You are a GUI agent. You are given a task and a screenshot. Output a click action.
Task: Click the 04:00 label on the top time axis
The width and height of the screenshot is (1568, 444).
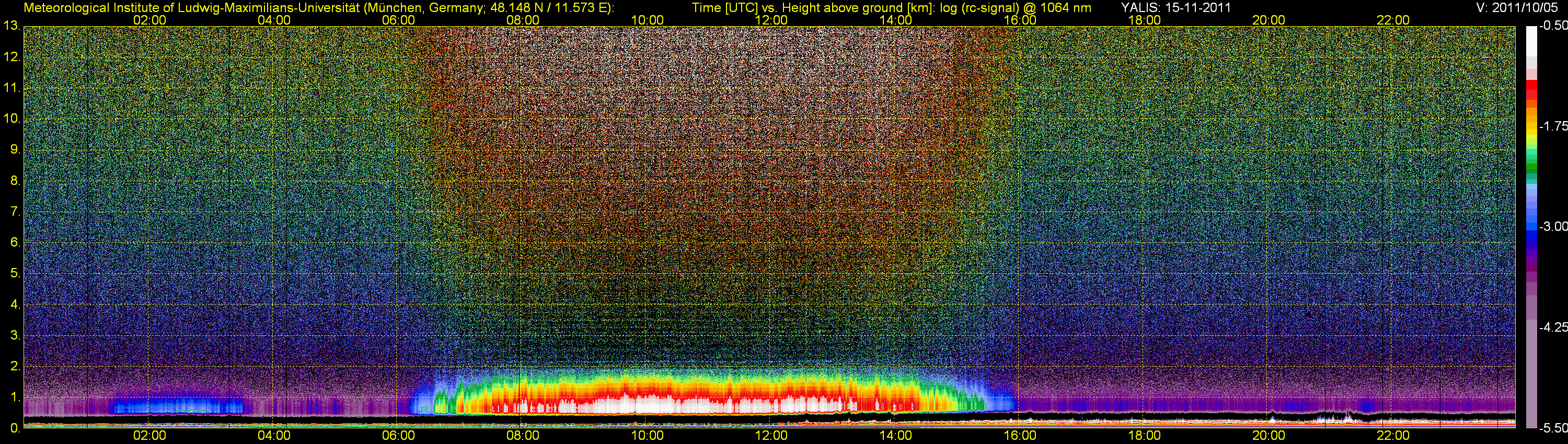click(274, 20)
